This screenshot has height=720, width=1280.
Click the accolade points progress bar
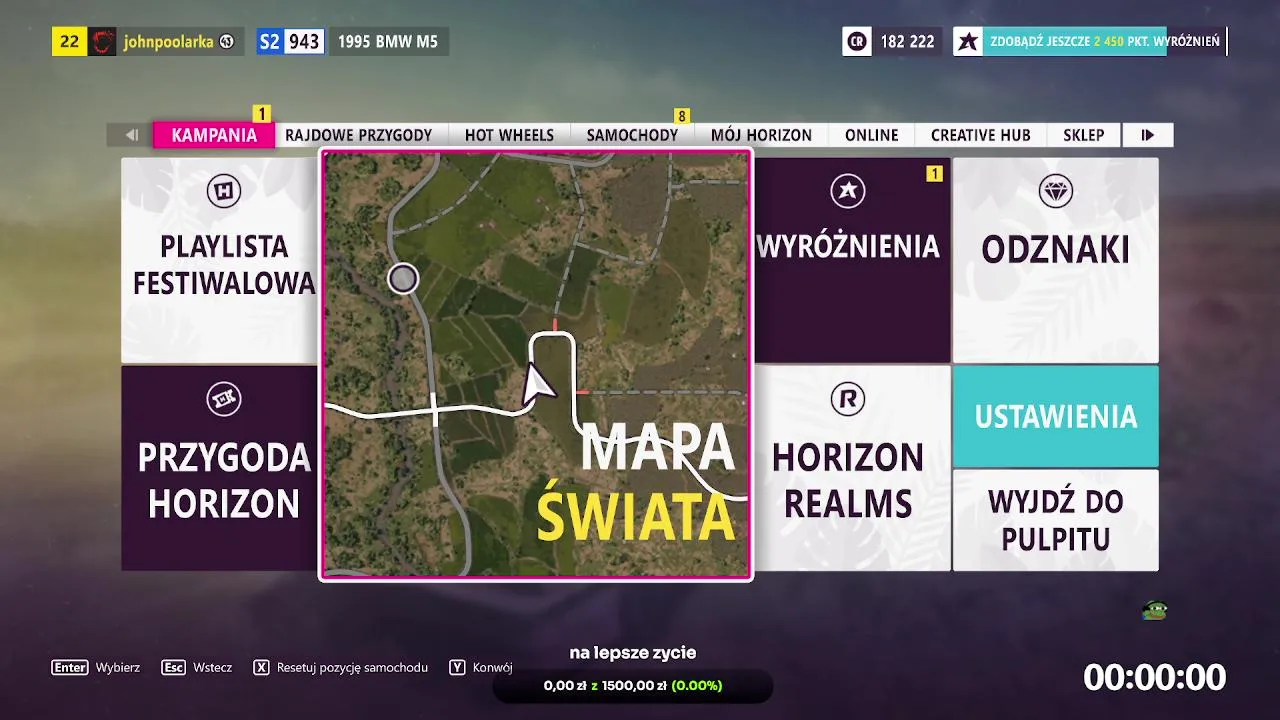click(1105, 41)
